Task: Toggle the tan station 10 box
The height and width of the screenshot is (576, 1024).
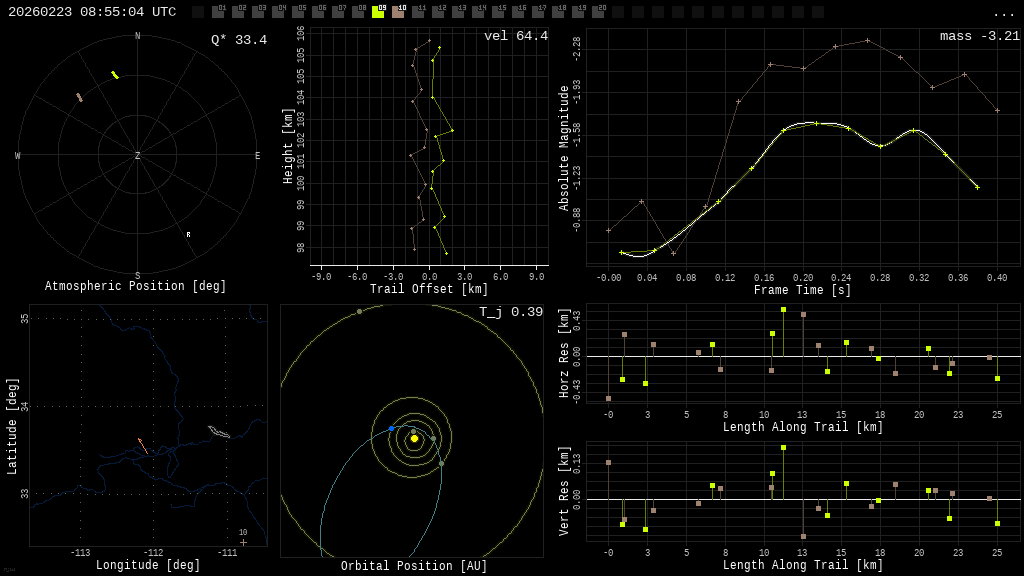Action: [398, 12]
